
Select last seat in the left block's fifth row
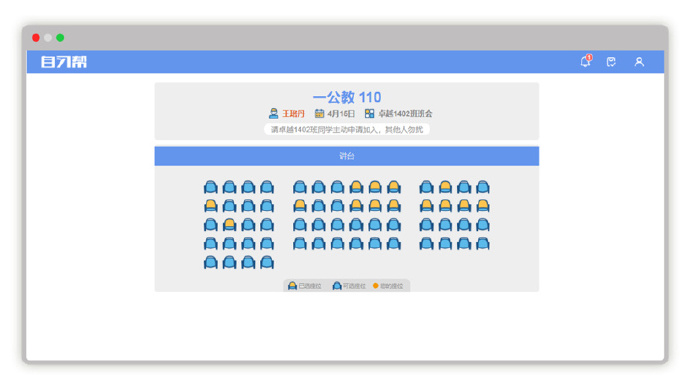(x=267, y=262)
